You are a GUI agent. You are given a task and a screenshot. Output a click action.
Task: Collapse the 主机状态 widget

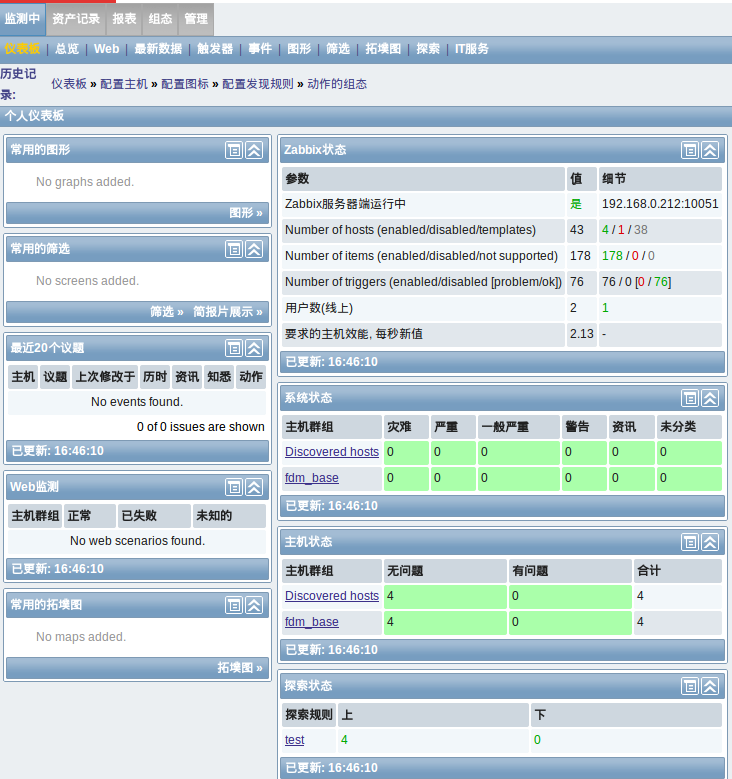[x=710, y=542]
